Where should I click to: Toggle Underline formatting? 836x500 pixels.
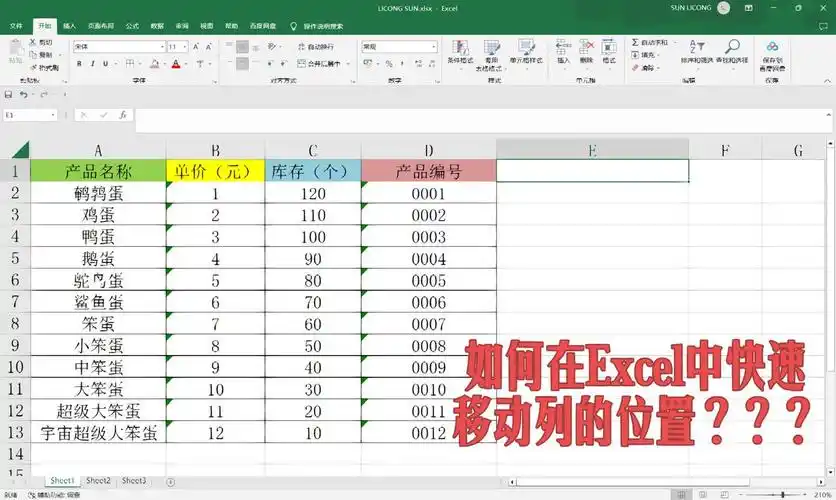point(105,63)
